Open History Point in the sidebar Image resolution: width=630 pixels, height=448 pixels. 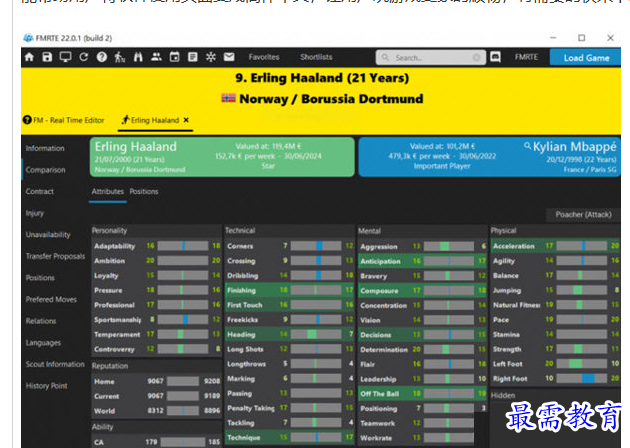tap(47, 386)
